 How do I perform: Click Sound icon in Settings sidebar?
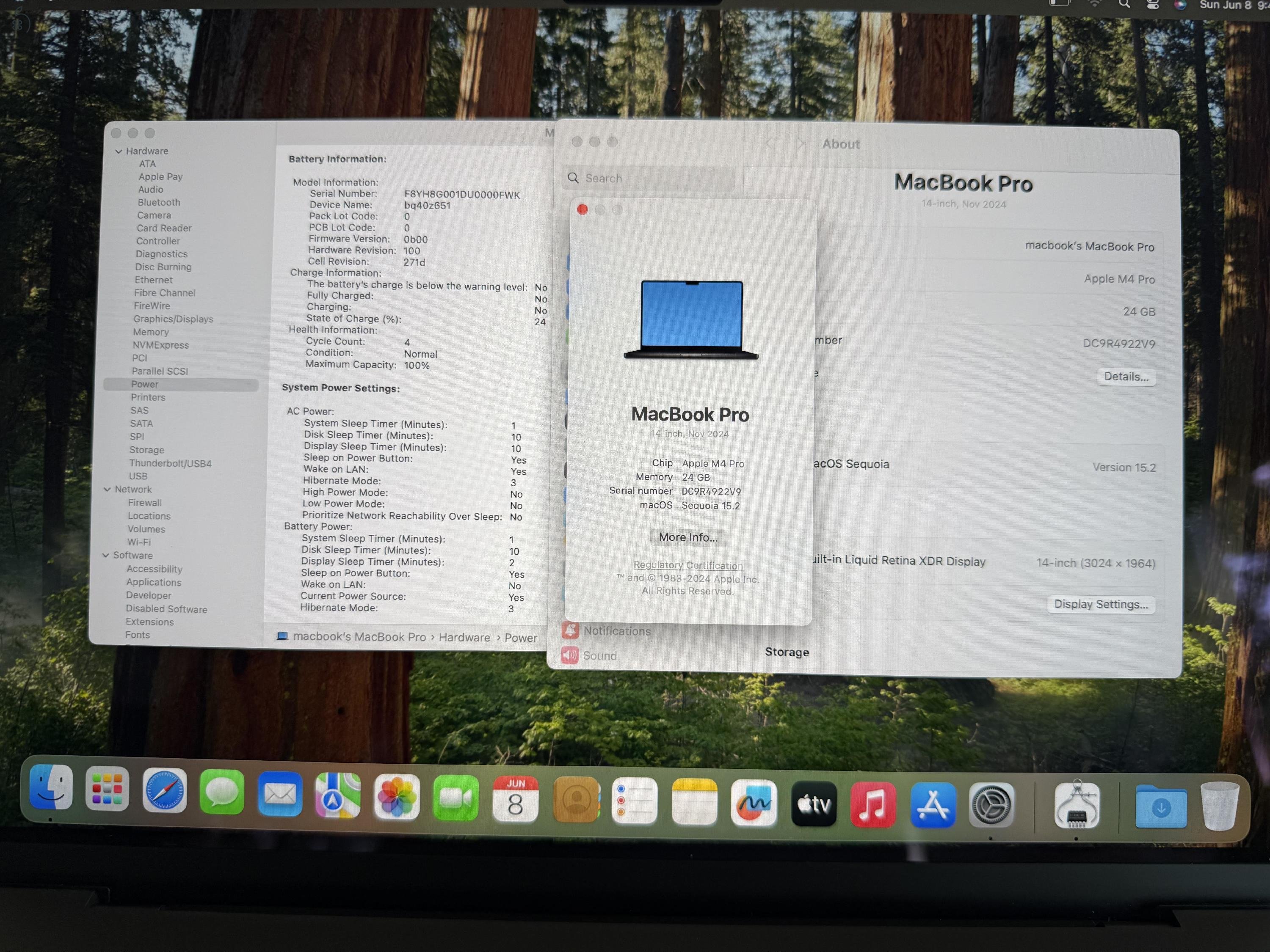(569, 655)
